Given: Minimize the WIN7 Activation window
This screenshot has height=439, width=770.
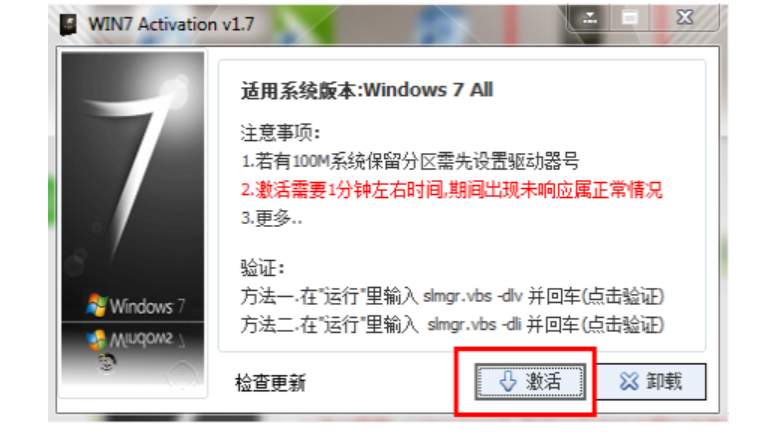Looking at the screenshot, I should point(589,18).
